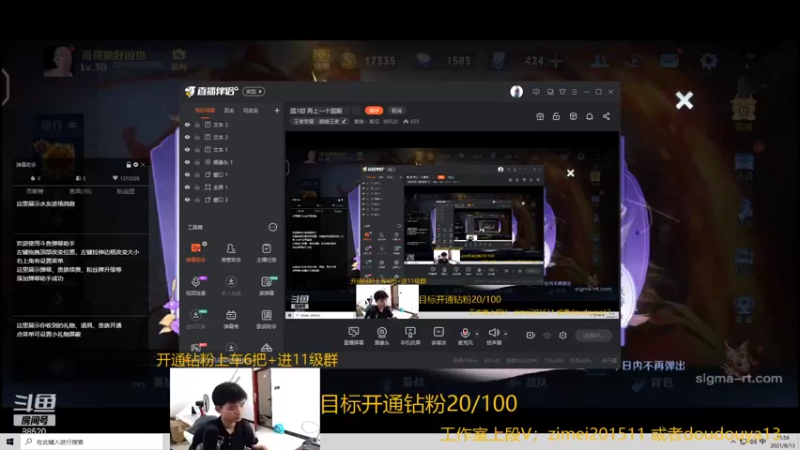Add a new source with plus icon
Image resolution: width=800 pixels, height=450 pixels.
tap(277, 110)
